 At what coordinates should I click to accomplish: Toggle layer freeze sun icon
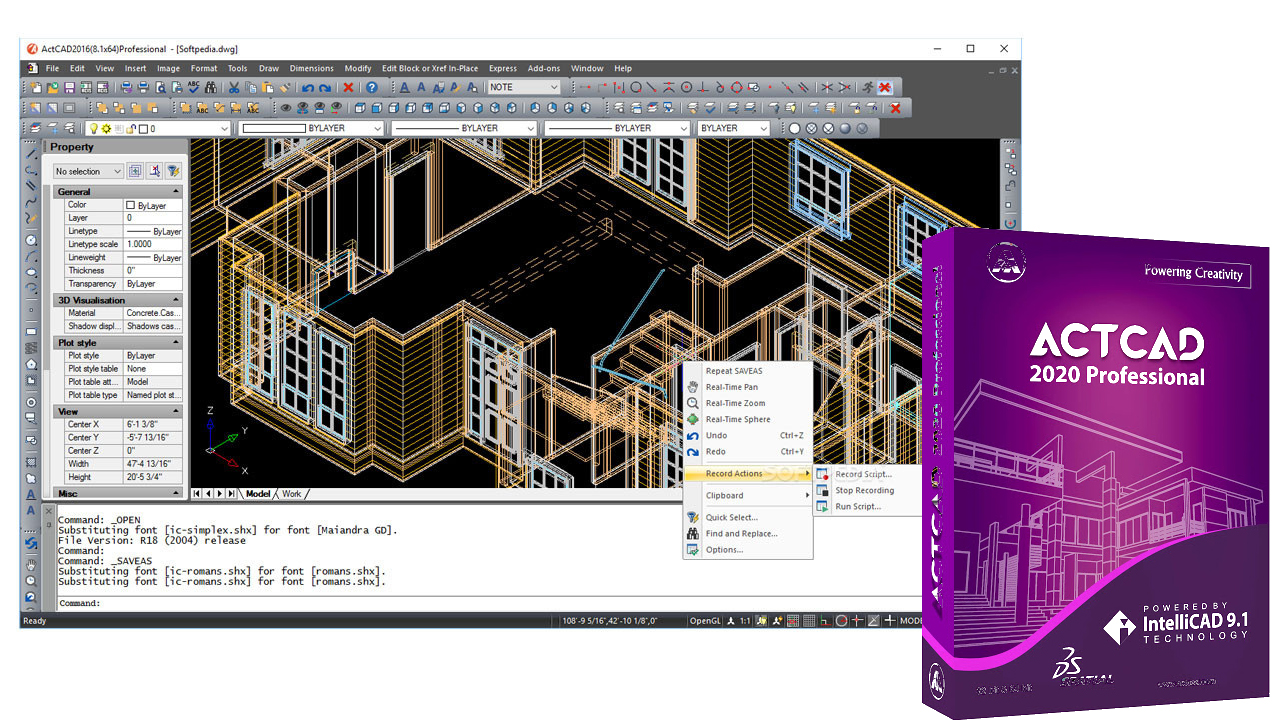(105, 128)
